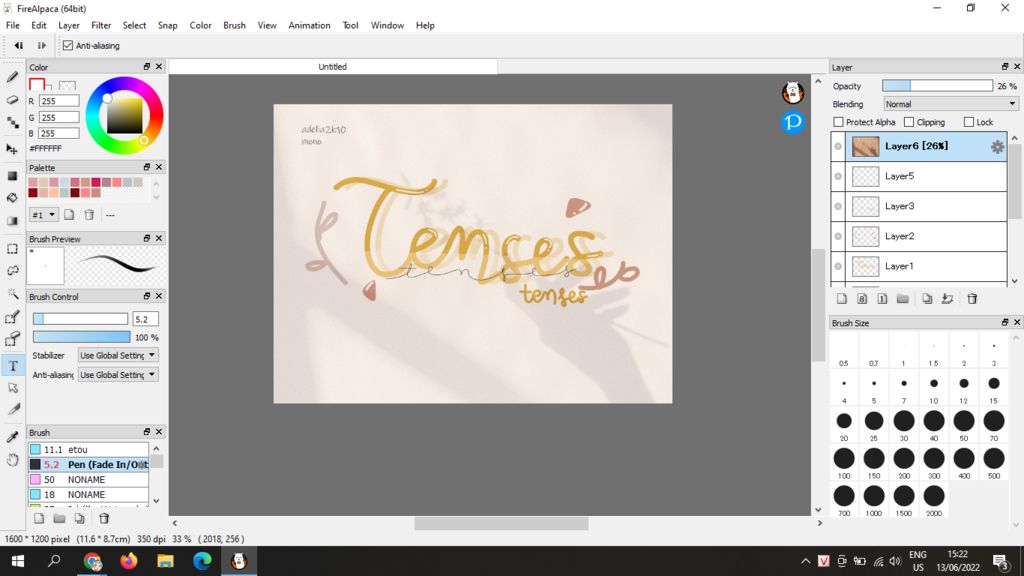Viewport: 1024px width, 576px height.
Task: Select the Bucket fill tool
Action: [12, 198]
